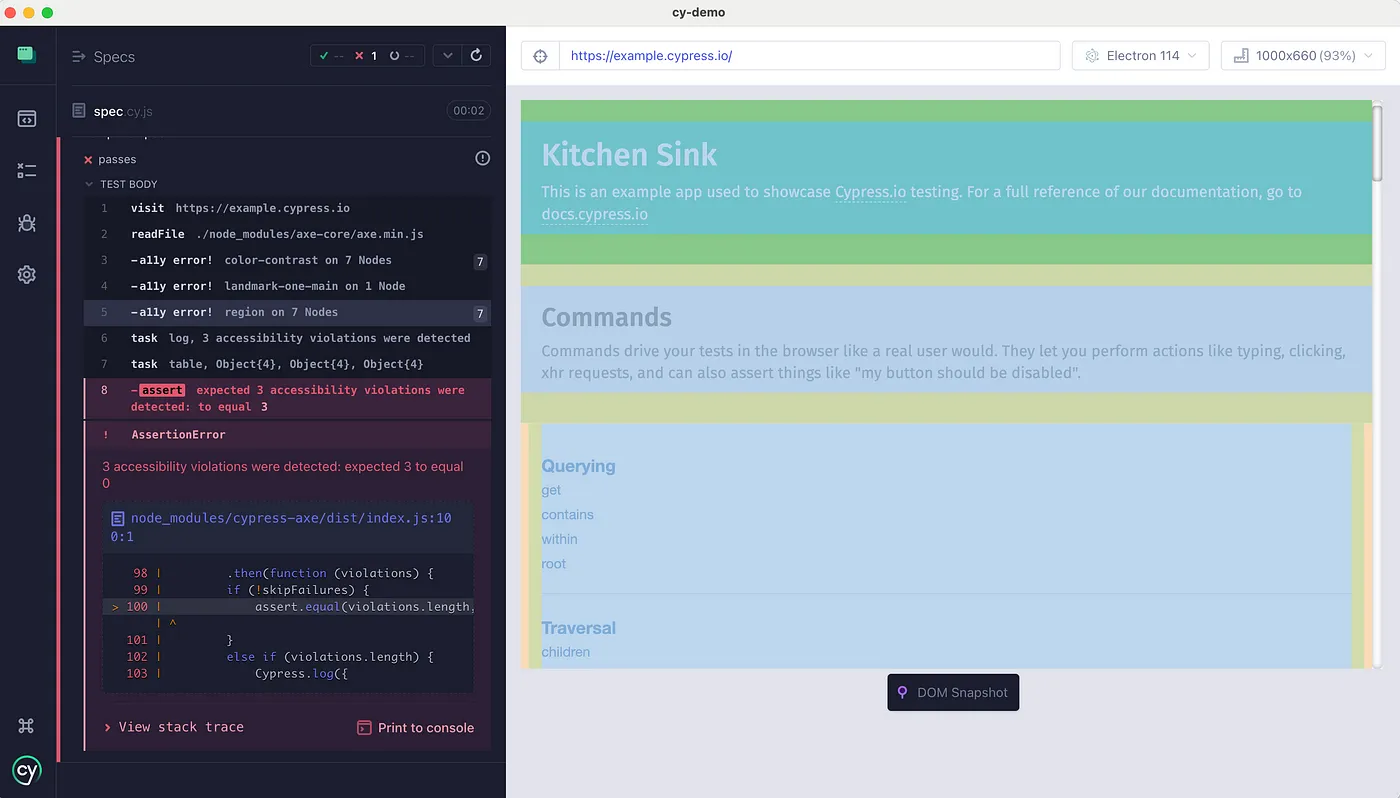Screen dimensions: 1400x798
Task: Open the 1000x660 viewport size dropdown
Action: click(x=1302, y=55)
